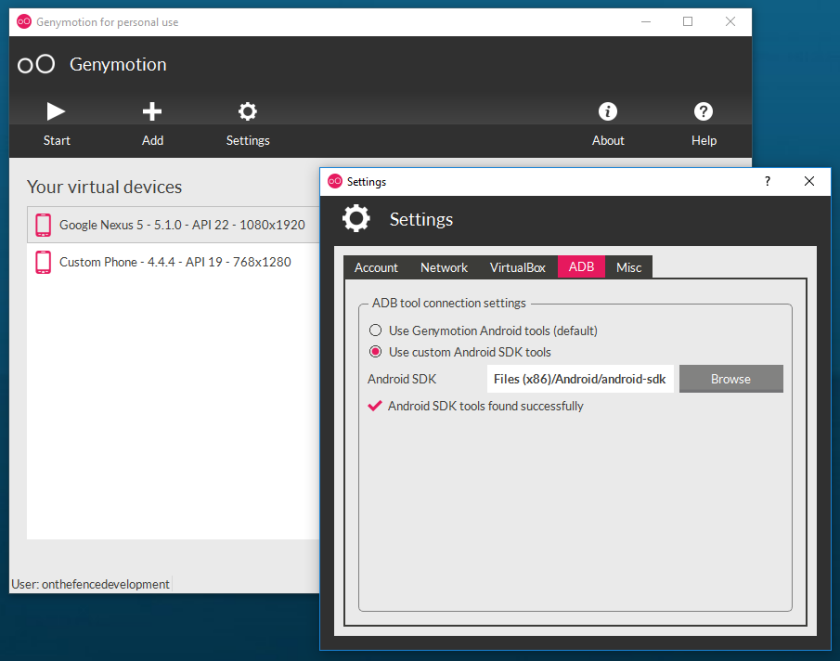Click the Add plus icon
The width and height of the screenshot is (840, 661).
[x=152, y=111]
